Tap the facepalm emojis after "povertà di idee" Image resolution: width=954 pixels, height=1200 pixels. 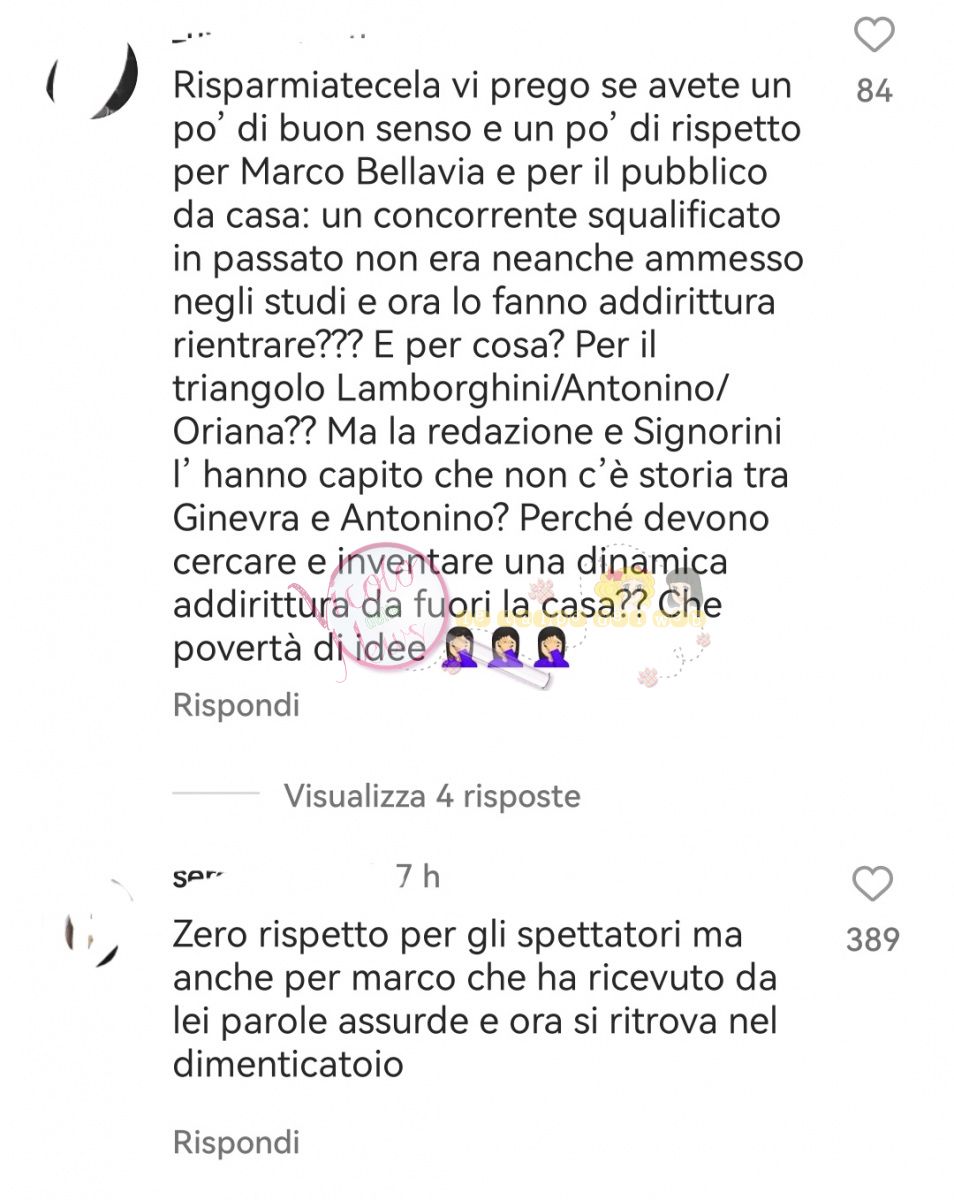click(506, 650)
